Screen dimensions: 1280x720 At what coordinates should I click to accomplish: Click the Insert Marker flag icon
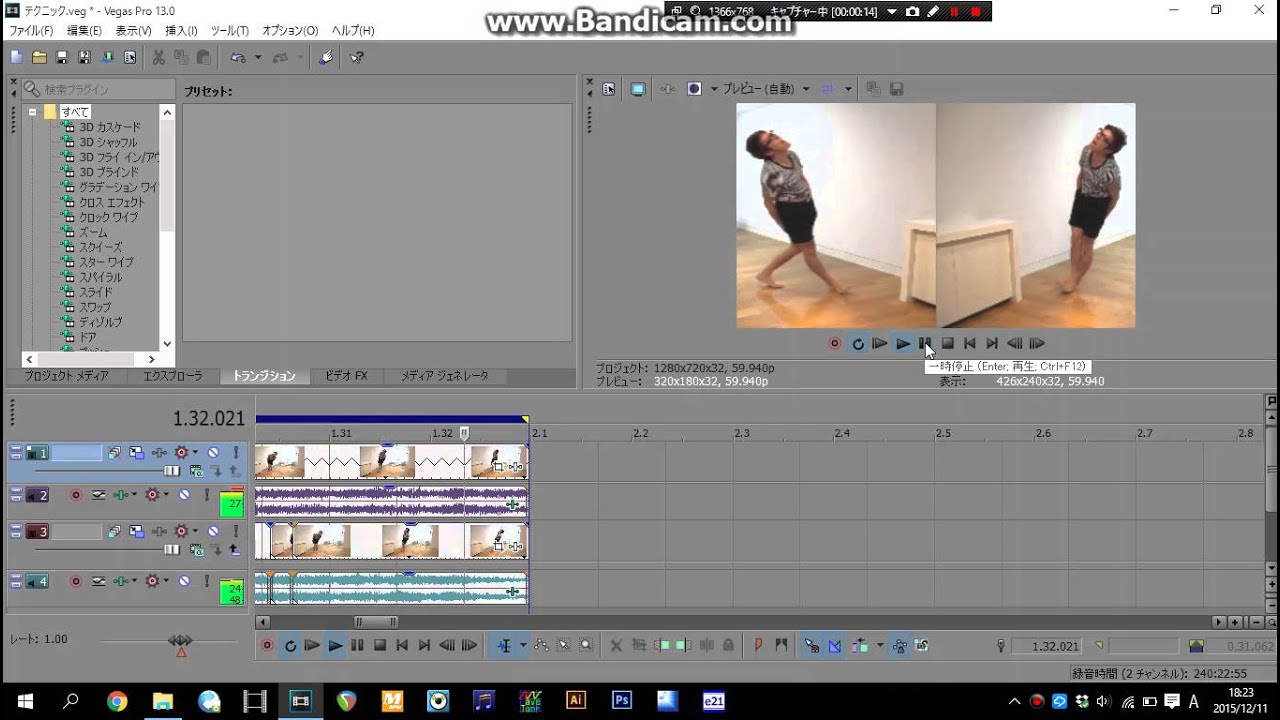tap(759, 646)
